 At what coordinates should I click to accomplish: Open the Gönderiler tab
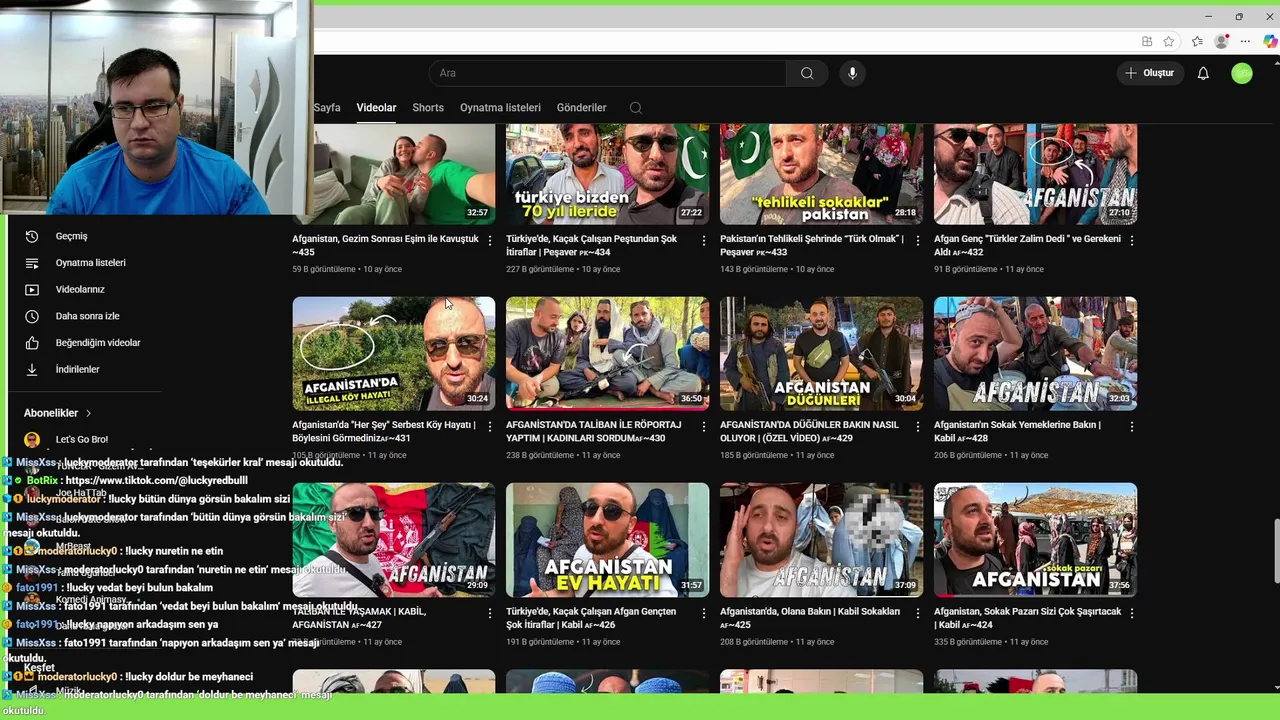581,108
